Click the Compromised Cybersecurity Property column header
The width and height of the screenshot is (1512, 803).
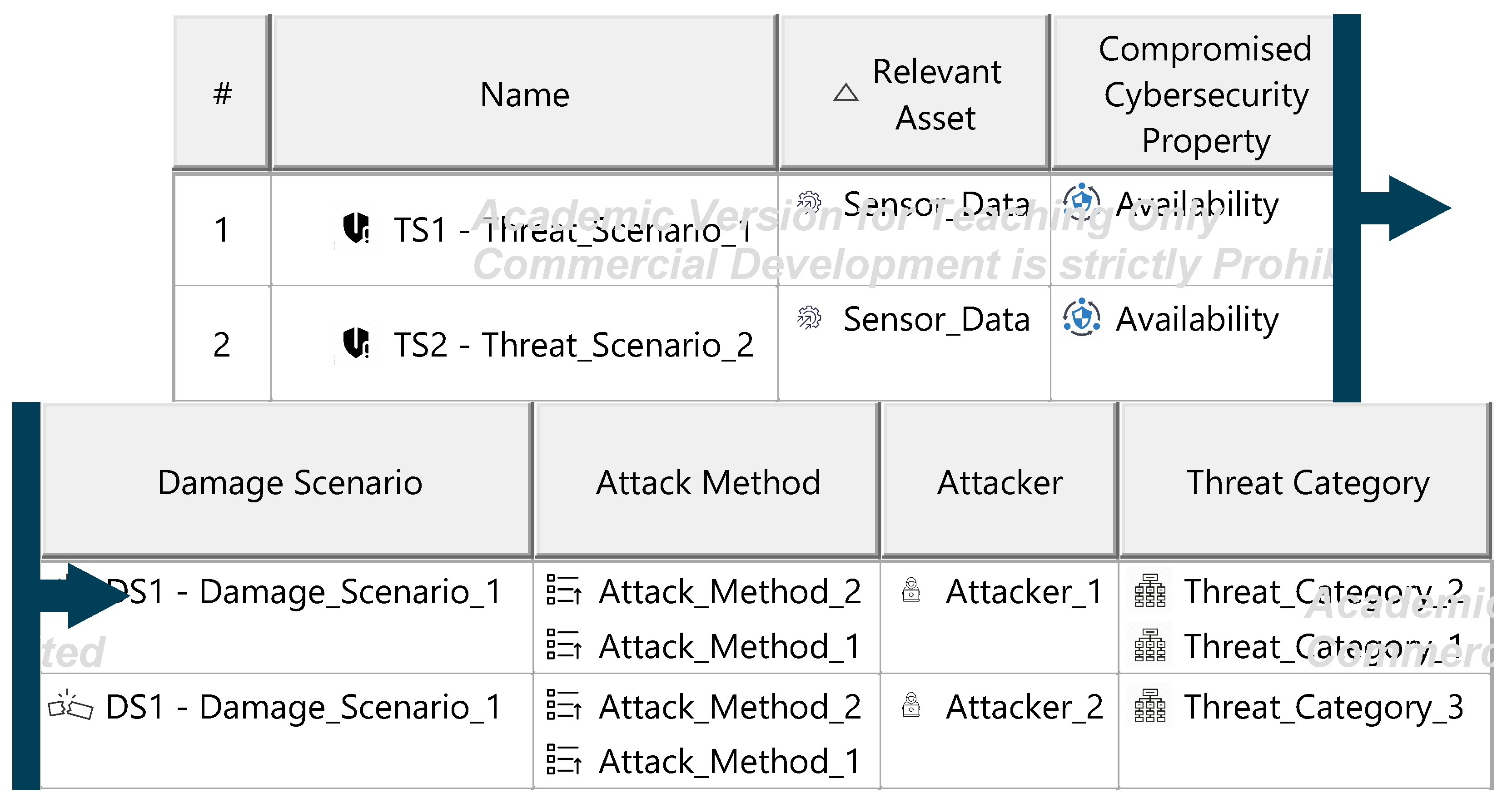[1204, 94]
